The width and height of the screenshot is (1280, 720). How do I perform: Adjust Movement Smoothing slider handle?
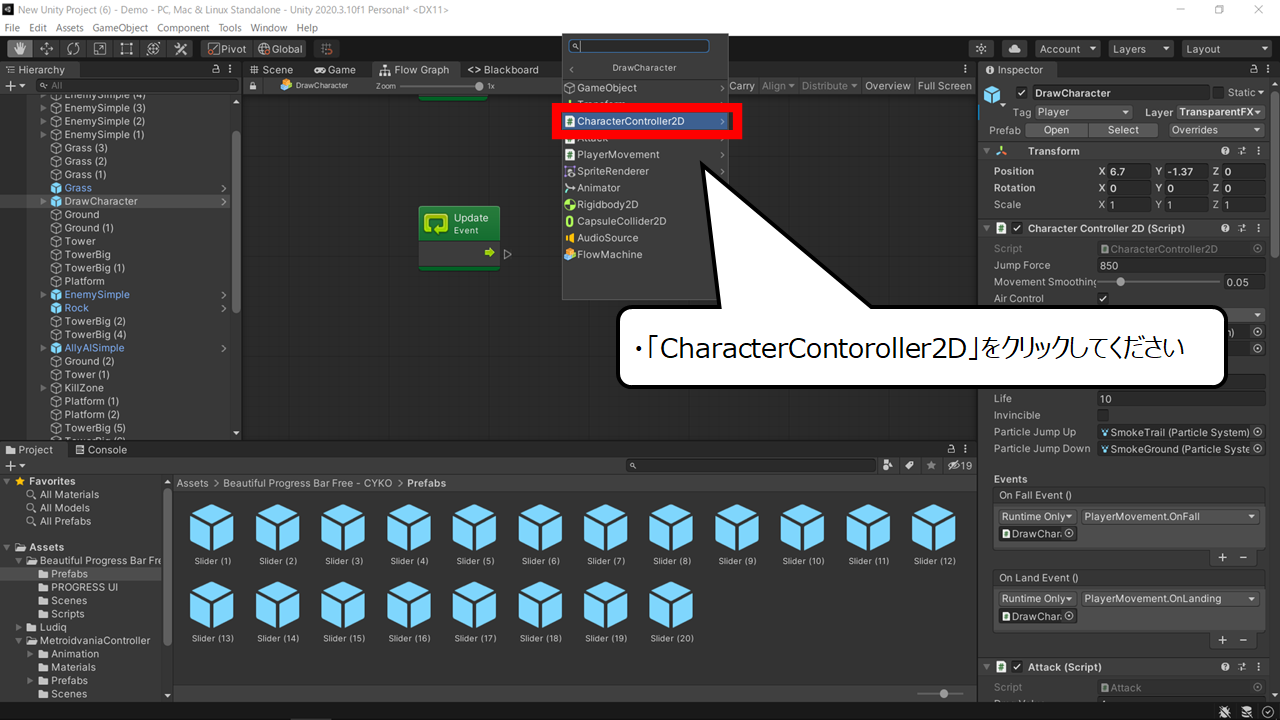click(1120, 282)
